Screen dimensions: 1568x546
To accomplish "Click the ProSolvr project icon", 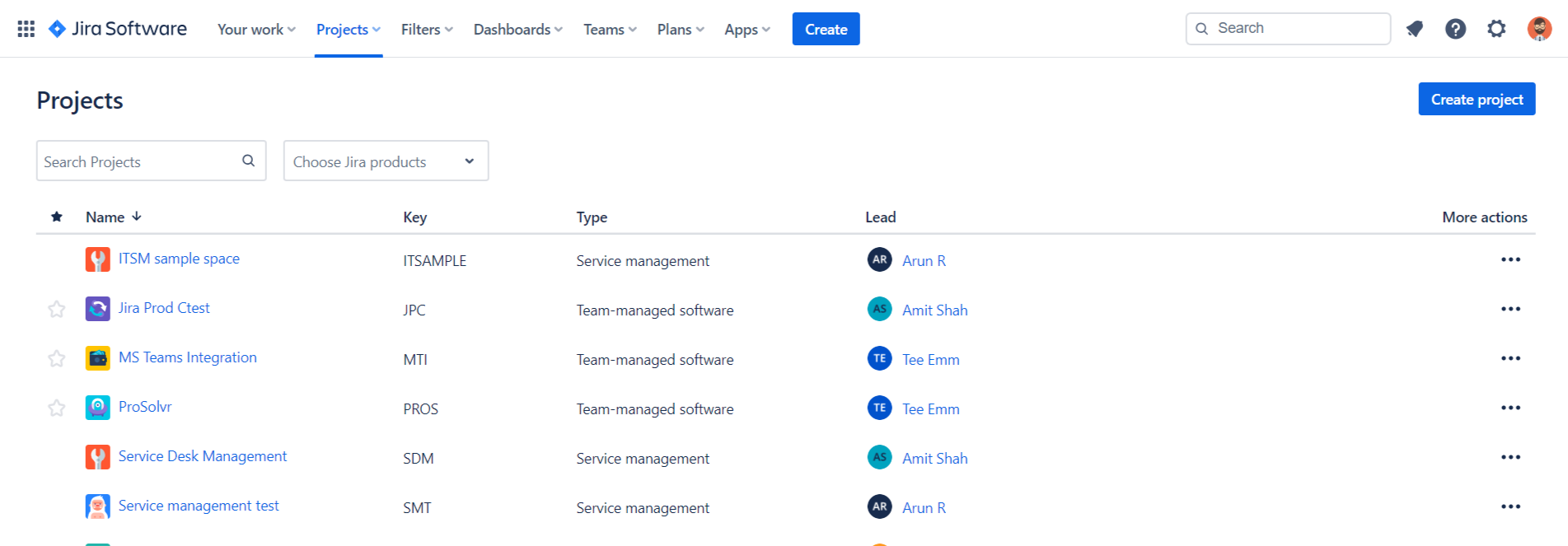I will [98, 408].
